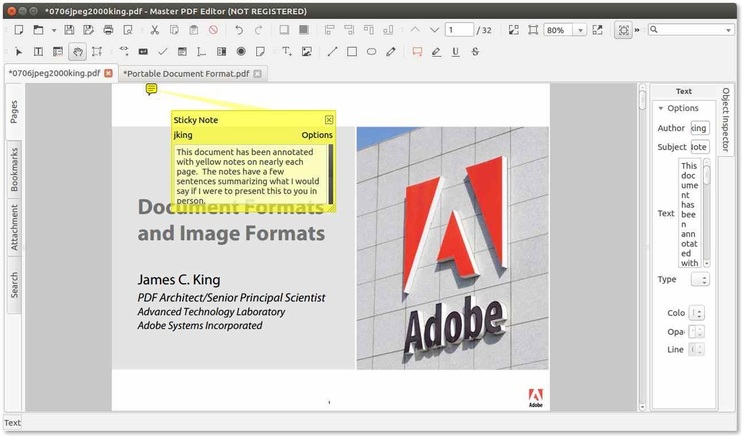
Task: Click the Fit page icon beside zoom
Action: tap(533, 30)
